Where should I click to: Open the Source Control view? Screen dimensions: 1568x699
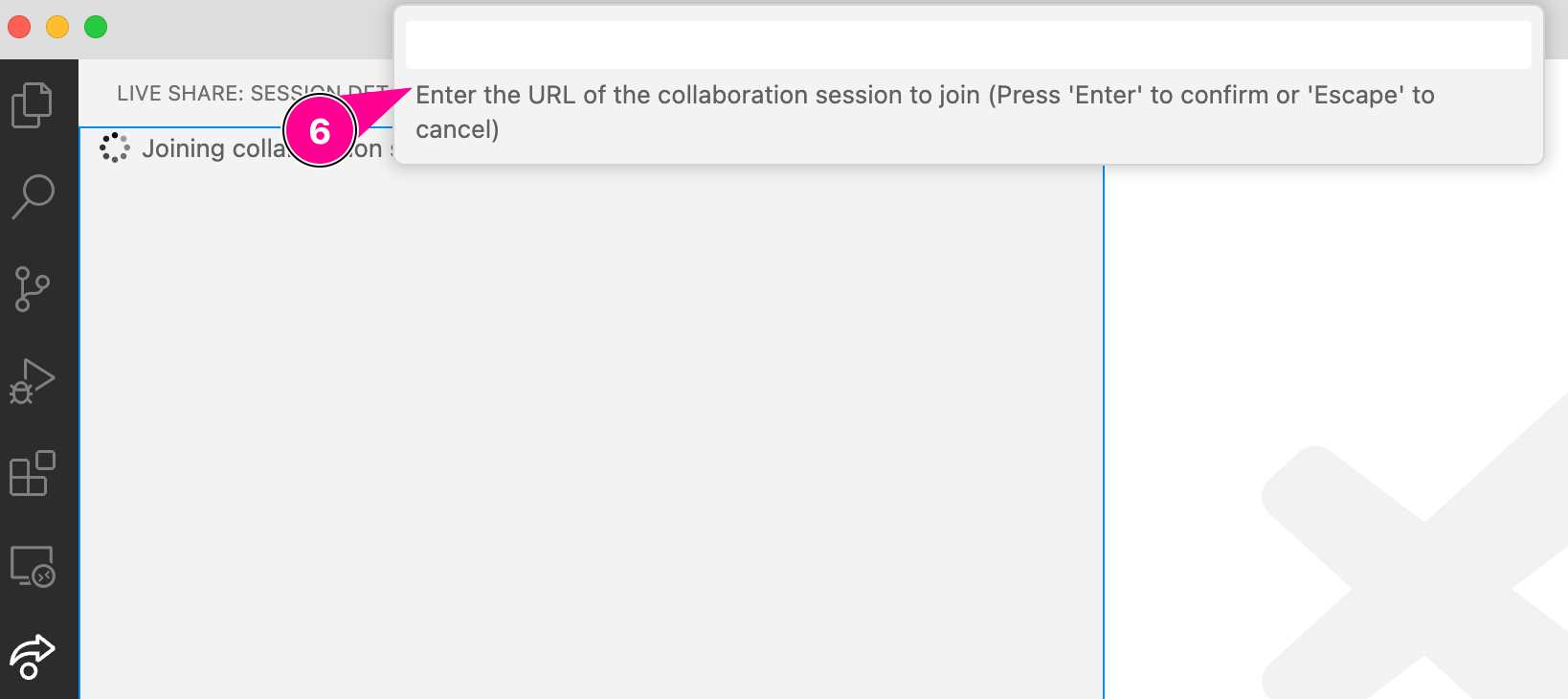click(32, 288)
